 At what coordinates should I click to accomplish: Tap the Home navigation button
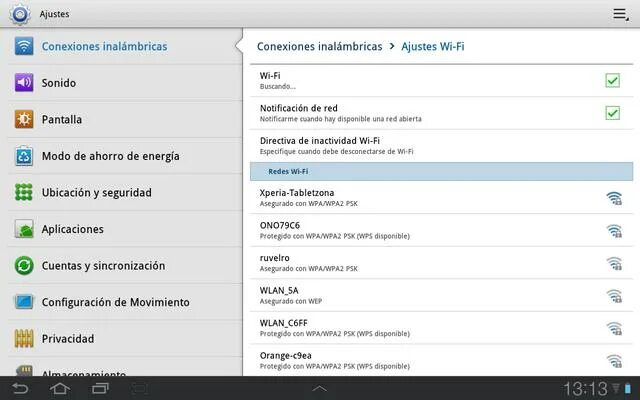click(60, 388)
